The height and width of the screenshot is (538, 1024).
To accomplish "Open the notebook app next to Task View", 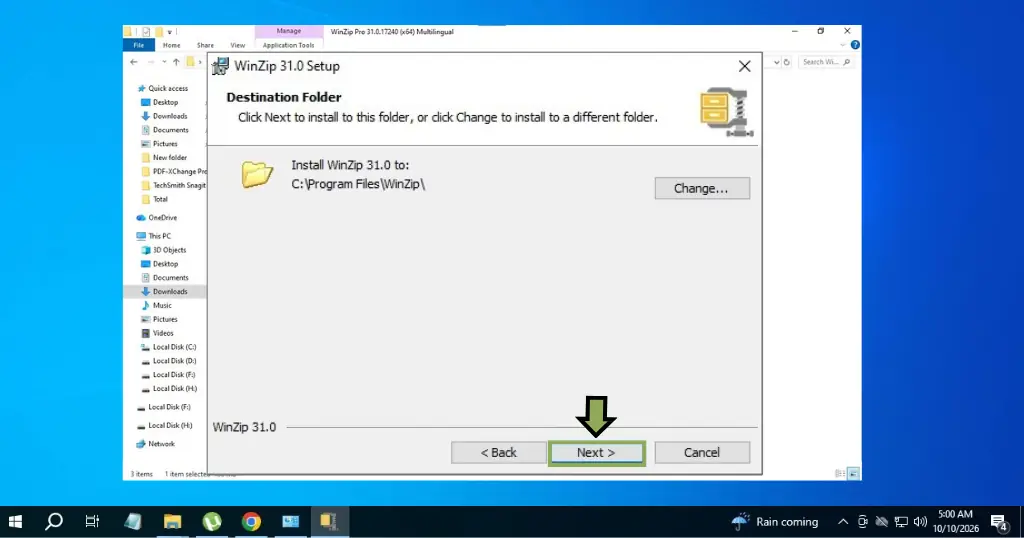I will click(133, 521).
